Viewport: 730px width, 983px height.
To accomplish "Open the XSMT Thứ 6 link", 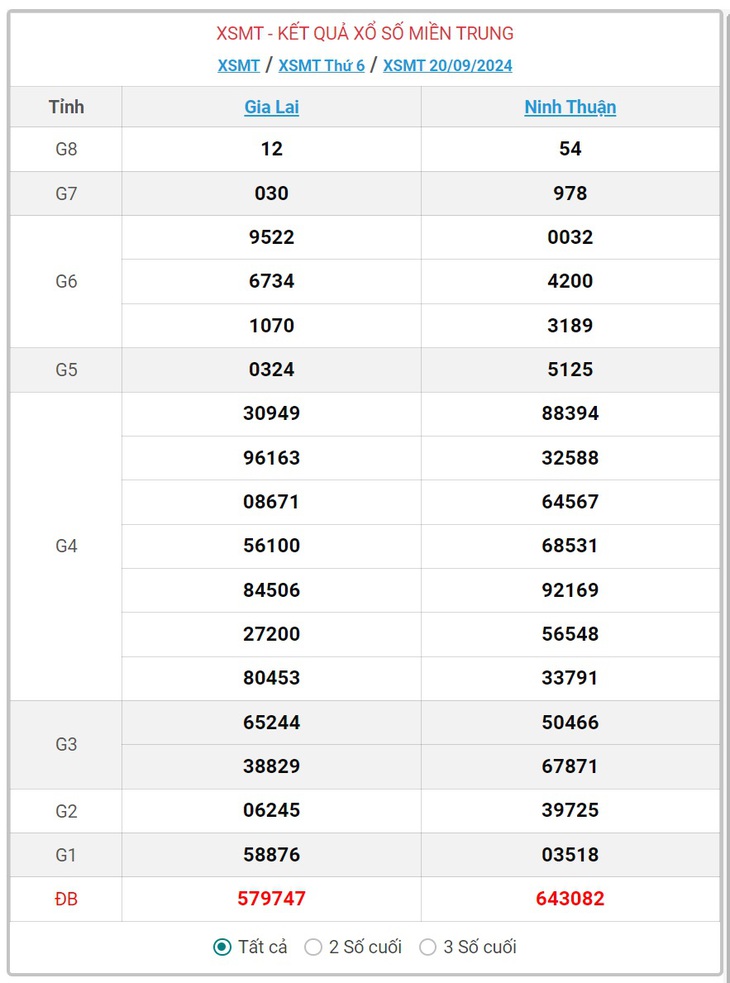I will point(321,66).
